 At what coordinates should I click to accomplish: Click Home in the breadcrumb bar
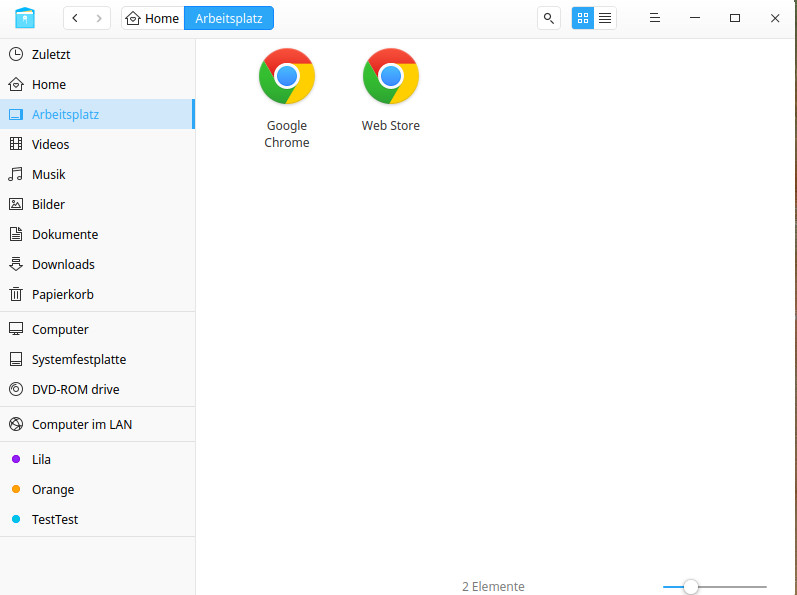tap(152, 18)
